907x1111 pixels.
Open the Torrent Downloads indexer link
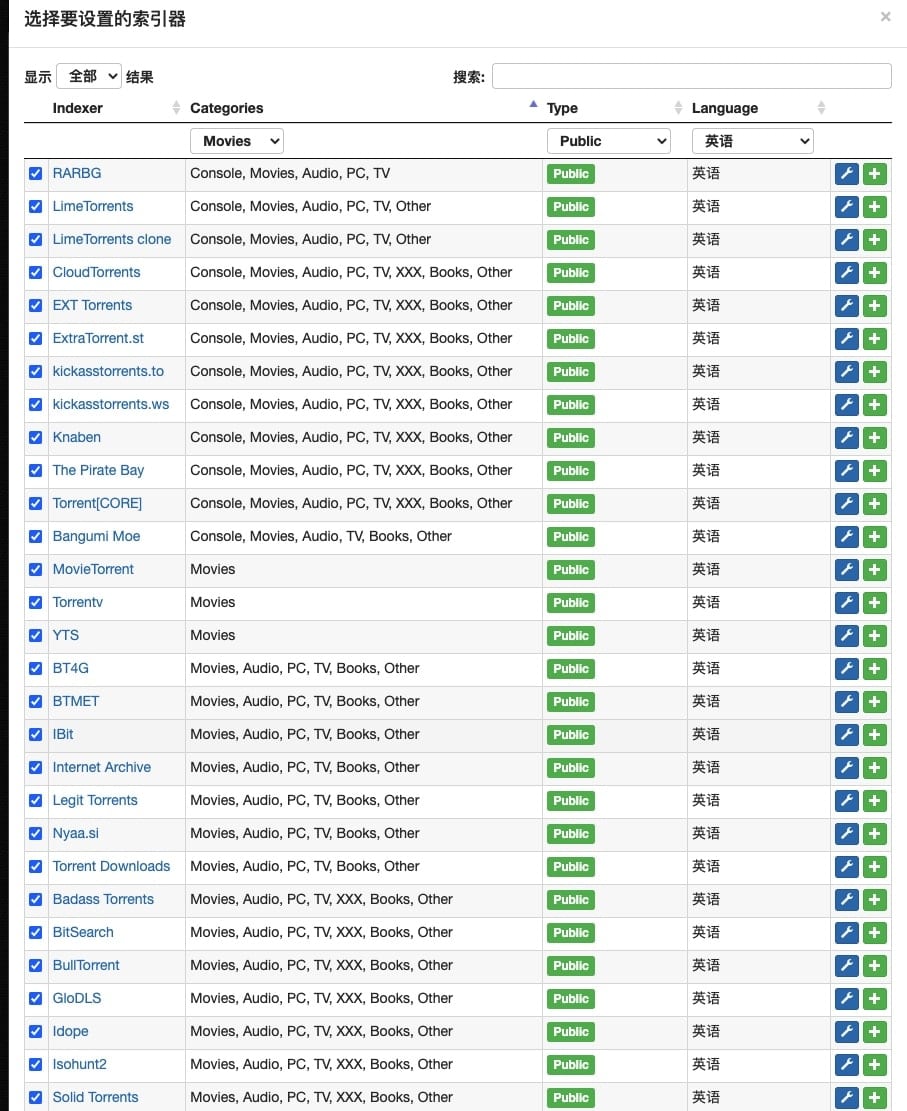coord(111,866)
